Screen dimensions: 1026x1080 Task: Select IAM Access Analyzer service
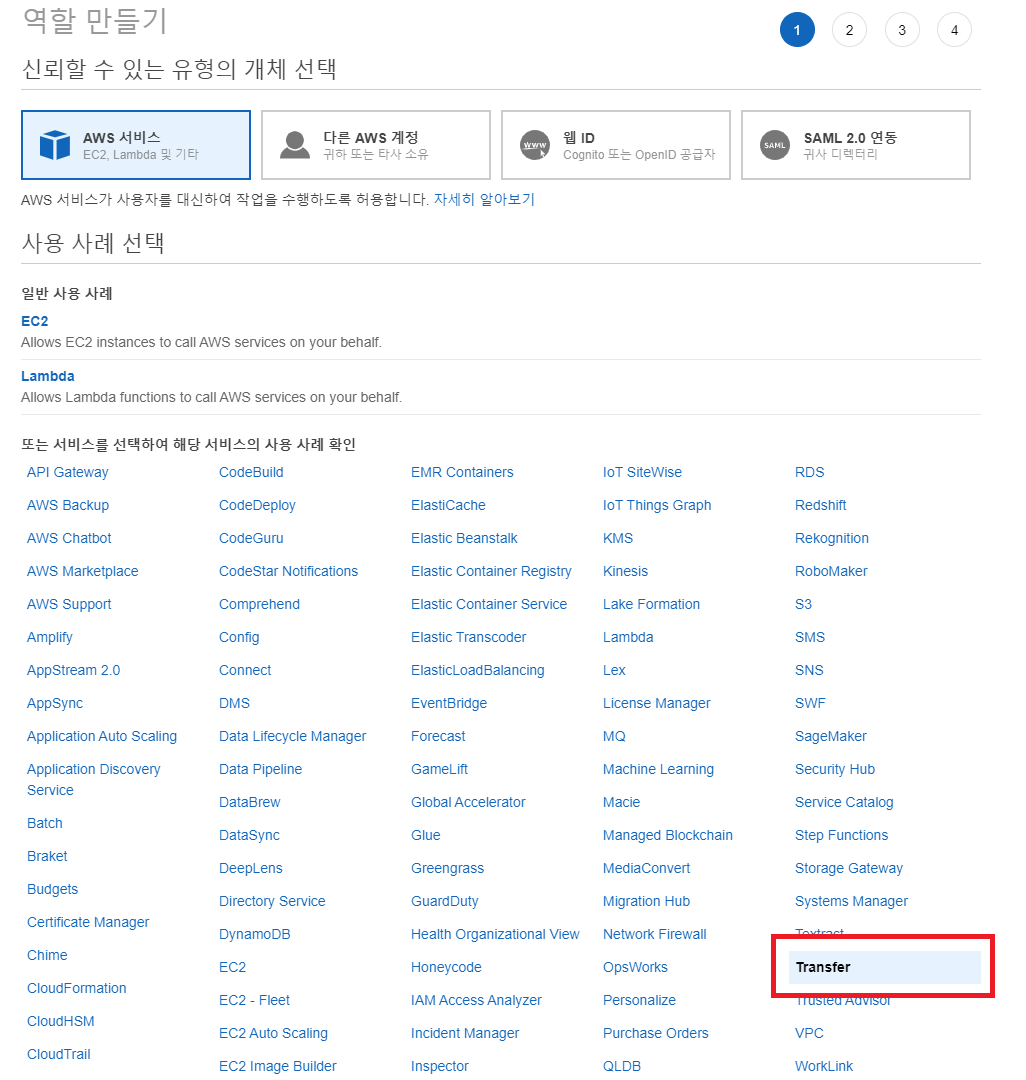tap(477, 1000)
